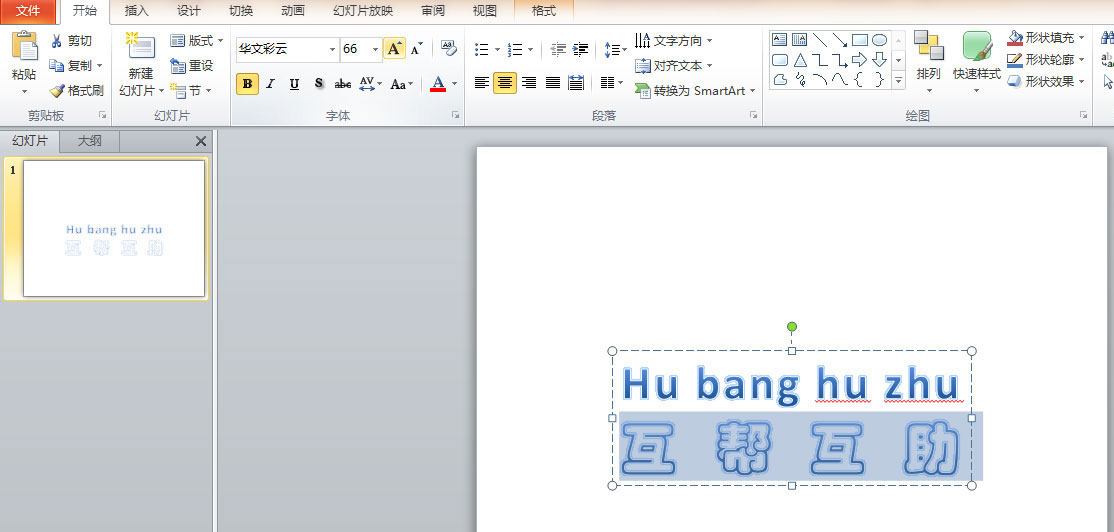1114x532 pixels.
Task: Expand the Shape Fill (形状填充) dropdown
Action: coord(1081,38)
